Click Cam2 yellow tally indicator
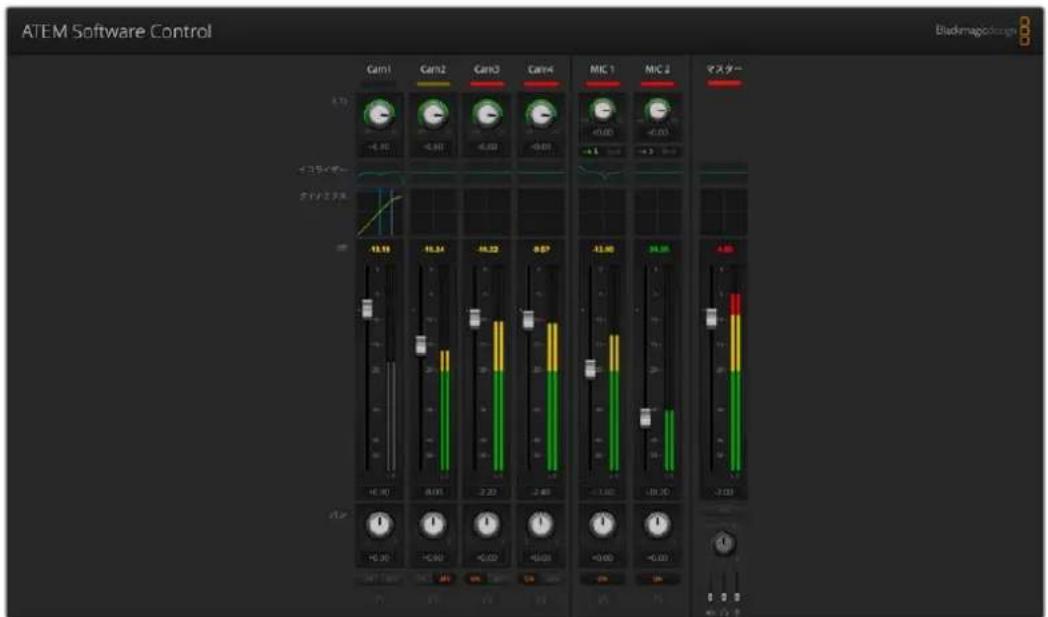 pos(433,84)
